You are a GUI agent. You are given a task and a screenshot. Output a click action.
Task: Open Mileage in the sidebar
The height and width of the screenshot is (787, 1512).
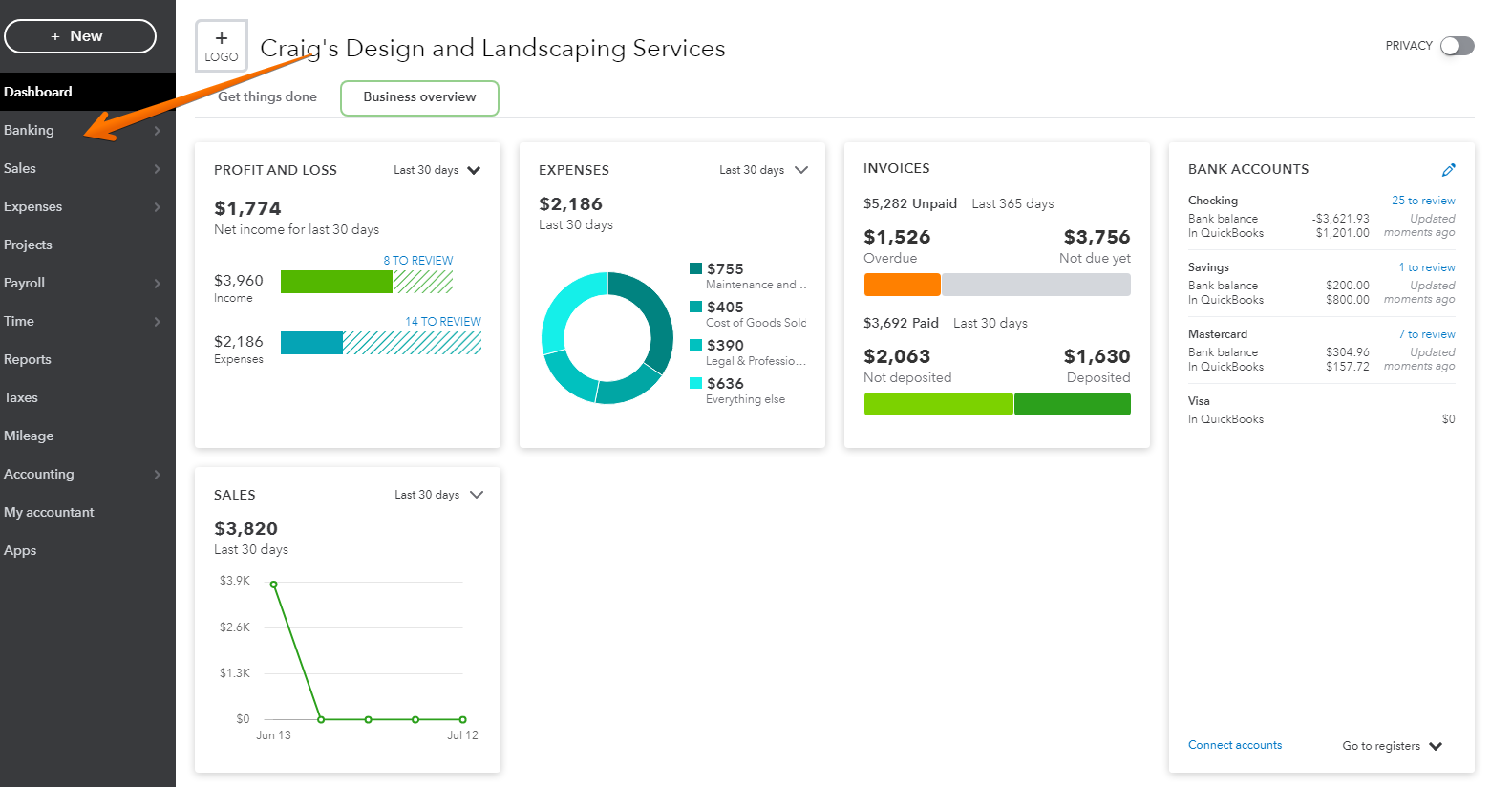point(88,436)
